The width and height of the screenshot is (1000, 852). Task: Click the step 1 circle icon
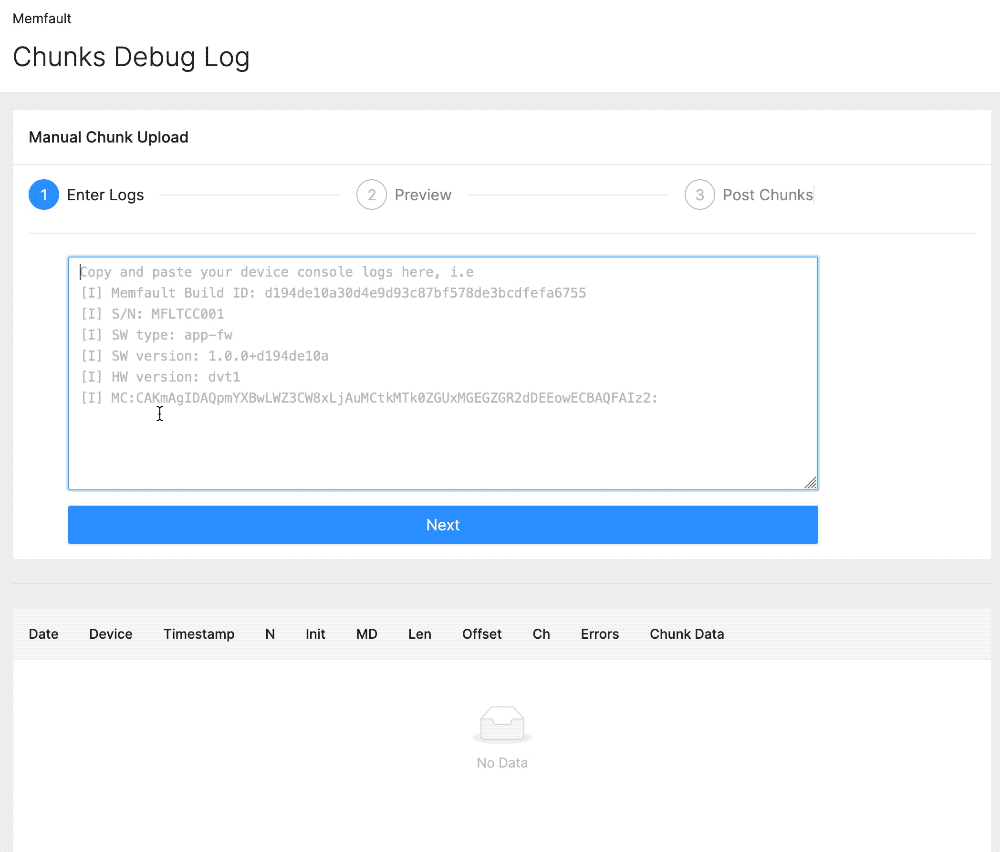pos(44,195)
